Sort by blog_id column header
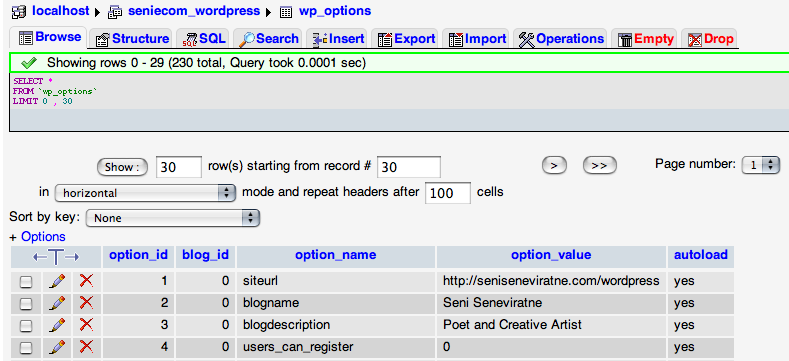 [205, 255]
